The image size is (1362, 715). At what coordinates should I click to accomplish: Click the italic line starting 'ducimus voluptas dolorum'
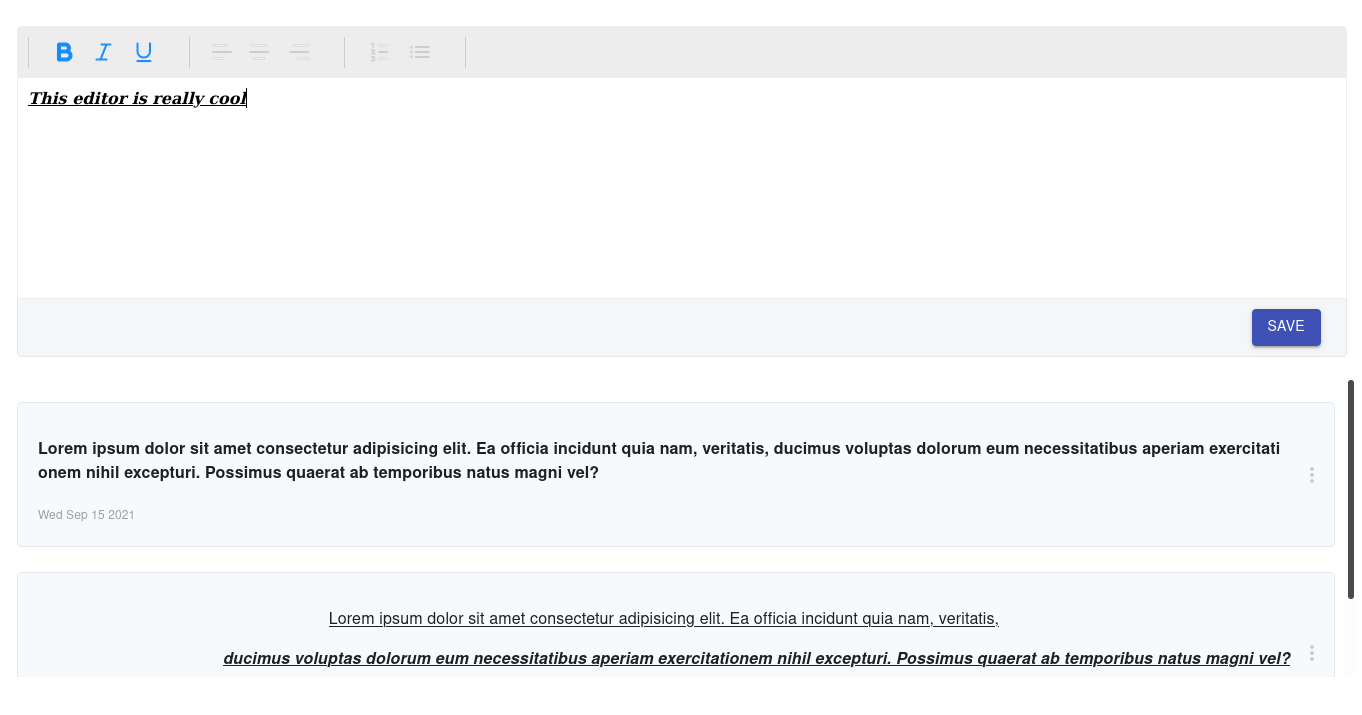click(x=757, y=659)
